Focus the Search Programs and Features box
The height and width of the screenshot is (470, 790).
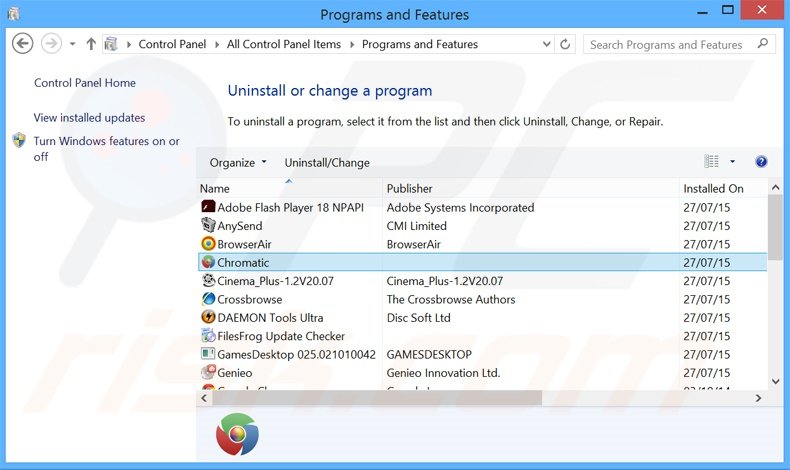679,44
